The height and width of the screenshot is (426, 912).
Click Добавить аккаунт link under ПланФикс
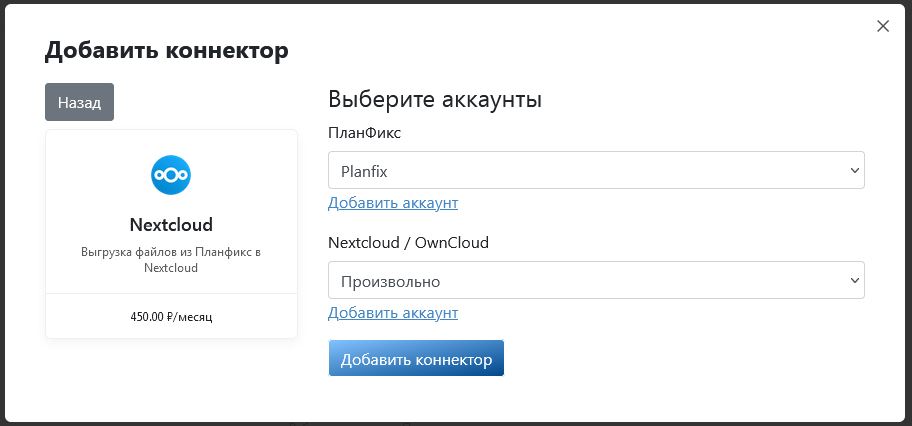pyautogui.click(x=393, y=203)
